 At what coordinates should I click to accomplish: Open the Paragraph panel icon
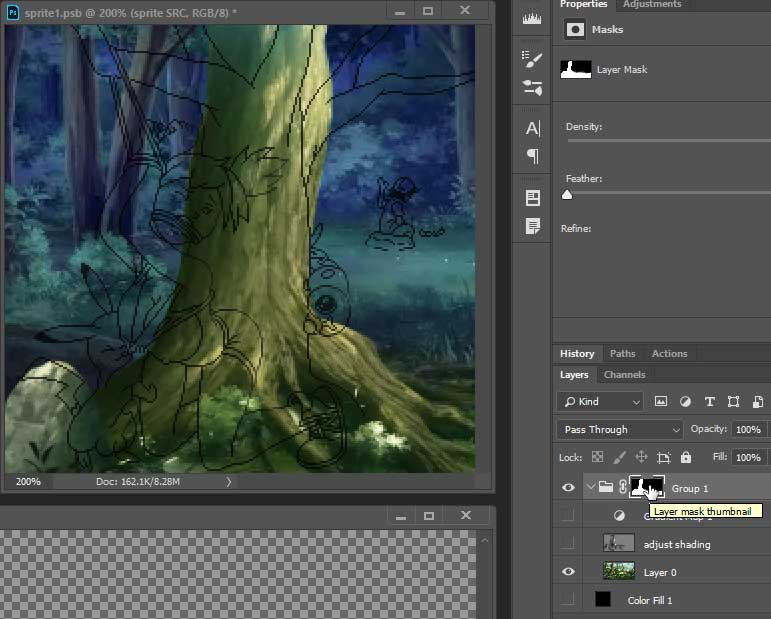click(532, 156)
